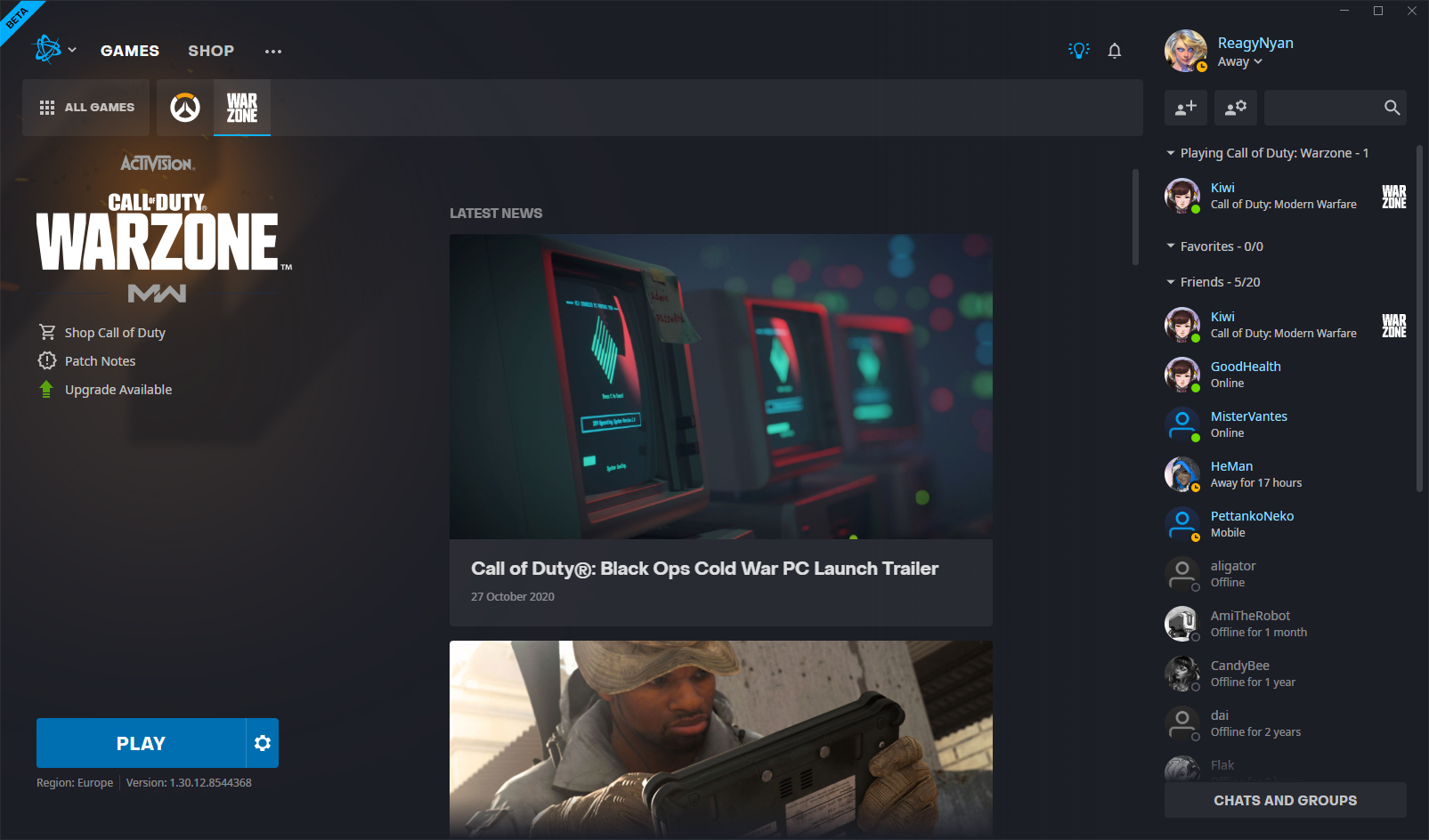This screenshot has width=1429, height=840.
Task: Open Shop Call of Duty link
Action: click(115, 333)
